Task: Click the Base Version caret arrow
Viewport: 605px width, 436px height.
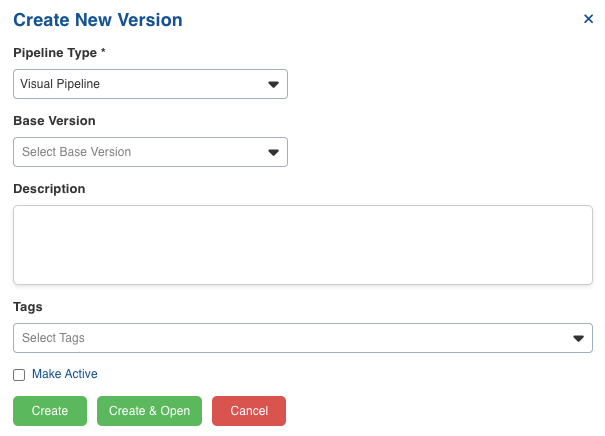Action: 273,152
